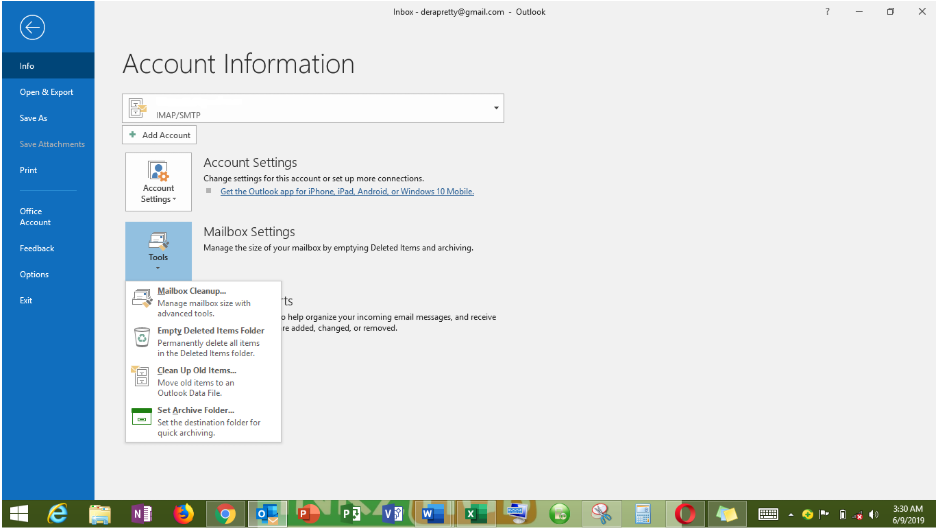936x528 pixels.
Task: Choose Clean Up Old Items... menu entry
Action: 203,381
